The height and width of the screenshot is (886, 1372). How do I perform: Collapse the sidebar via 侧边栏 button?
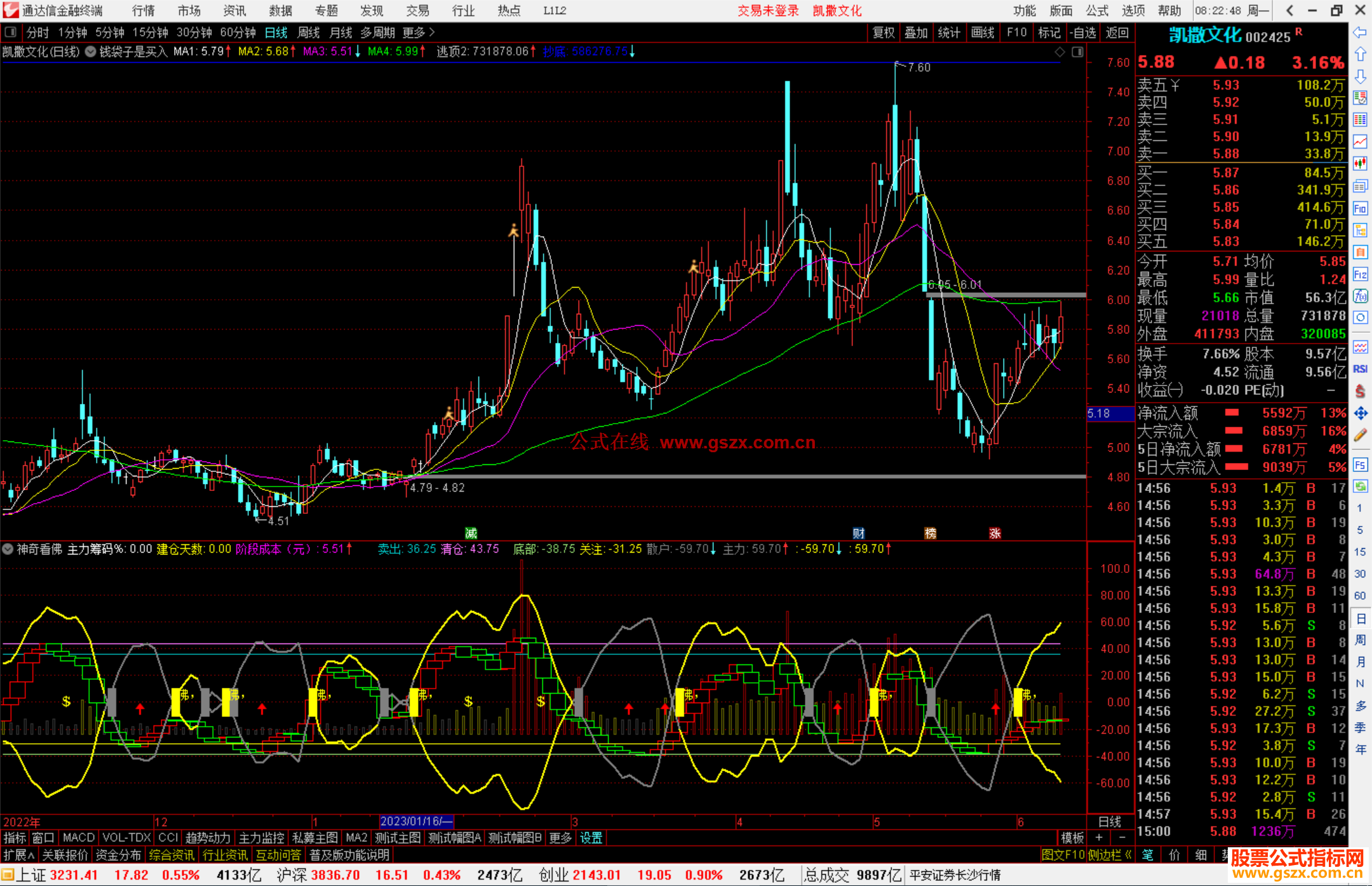pyautogui.click(x=1110, y=855)
